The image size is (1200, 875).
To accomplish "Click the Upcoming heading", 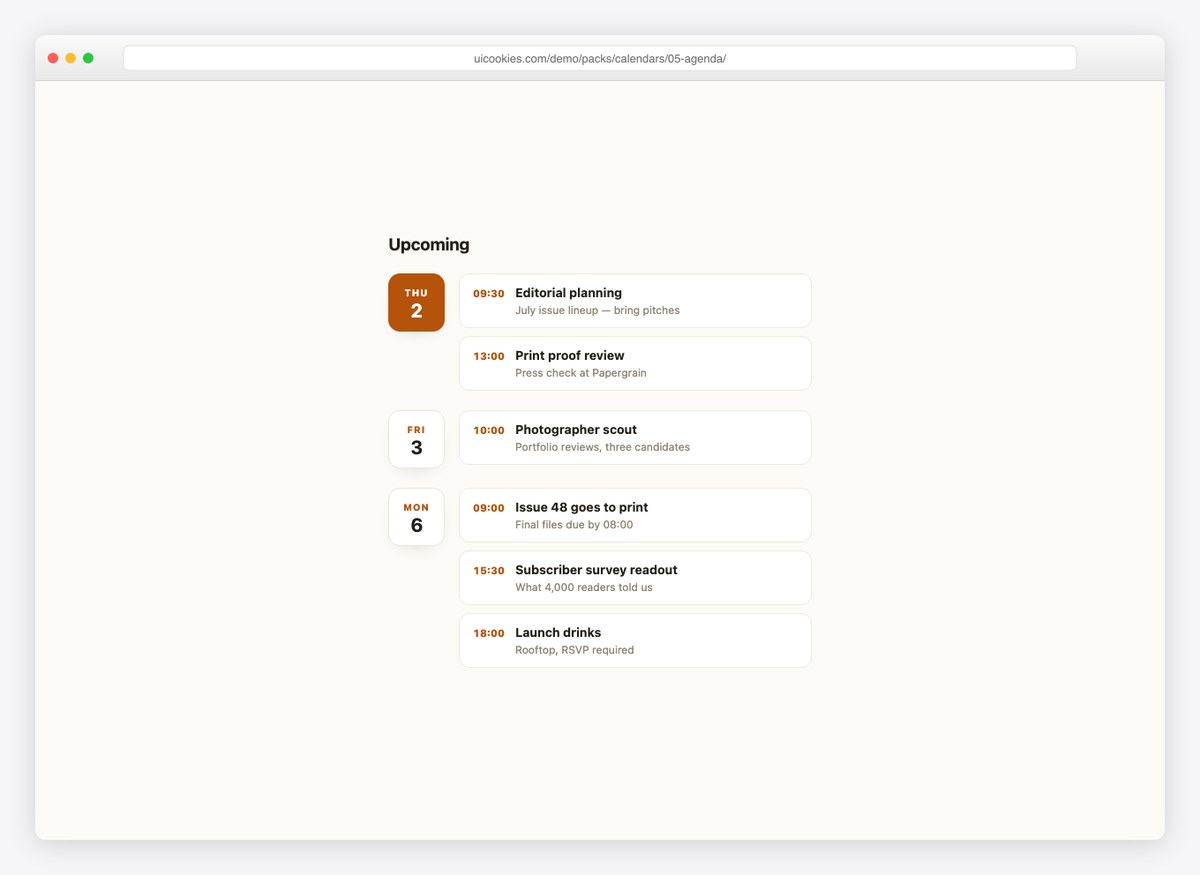I will pyautogui.click(x=429, y=245).
